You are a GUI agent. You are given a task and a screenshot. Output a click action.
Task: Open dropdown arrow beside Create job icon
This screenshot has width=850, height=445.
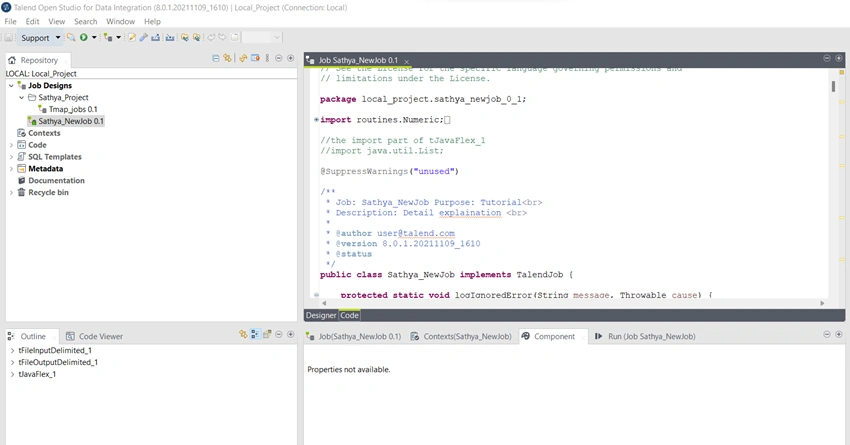(x=118, y=37)
